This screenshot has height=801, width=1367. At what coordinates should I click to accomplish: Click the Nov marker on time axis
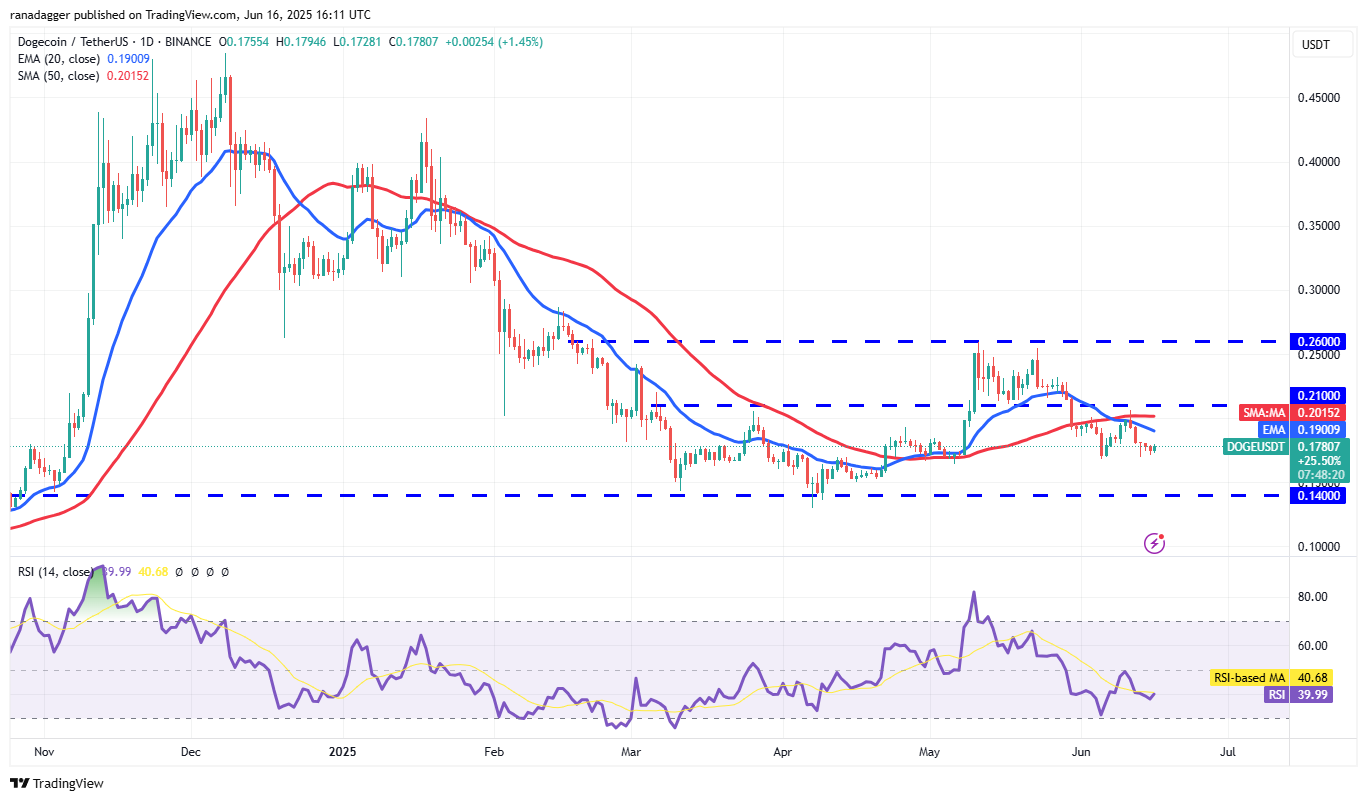click(44, 749)
